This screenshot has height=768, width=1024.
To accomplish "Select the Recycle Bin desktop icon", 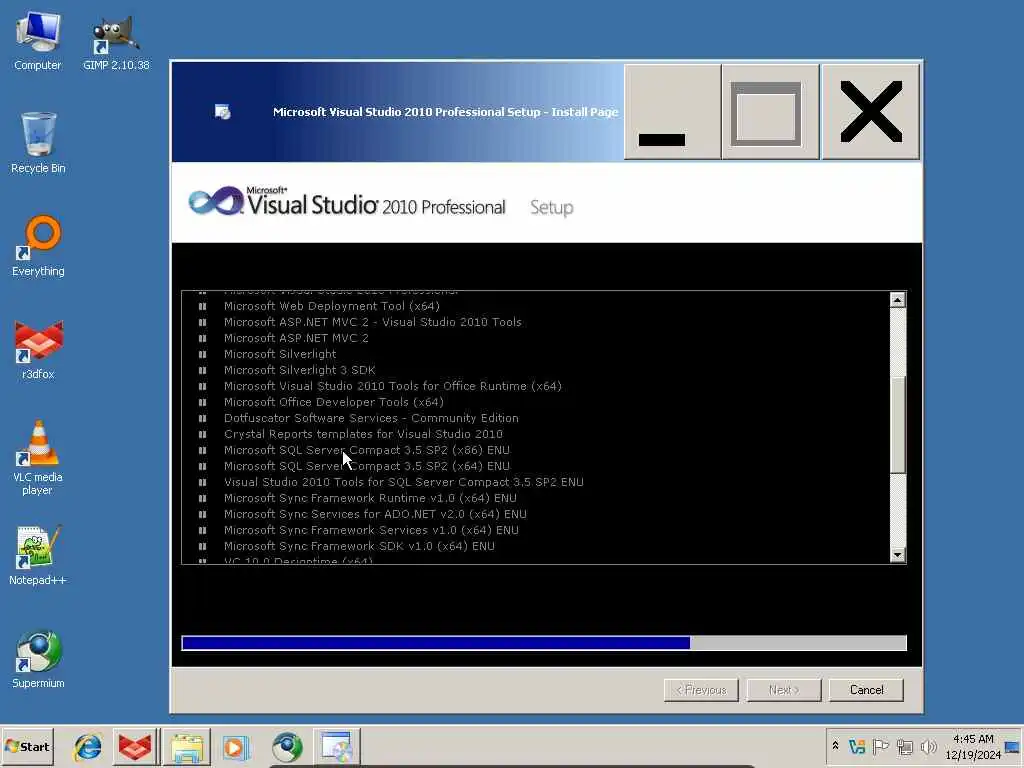I will tap(38, 142).
